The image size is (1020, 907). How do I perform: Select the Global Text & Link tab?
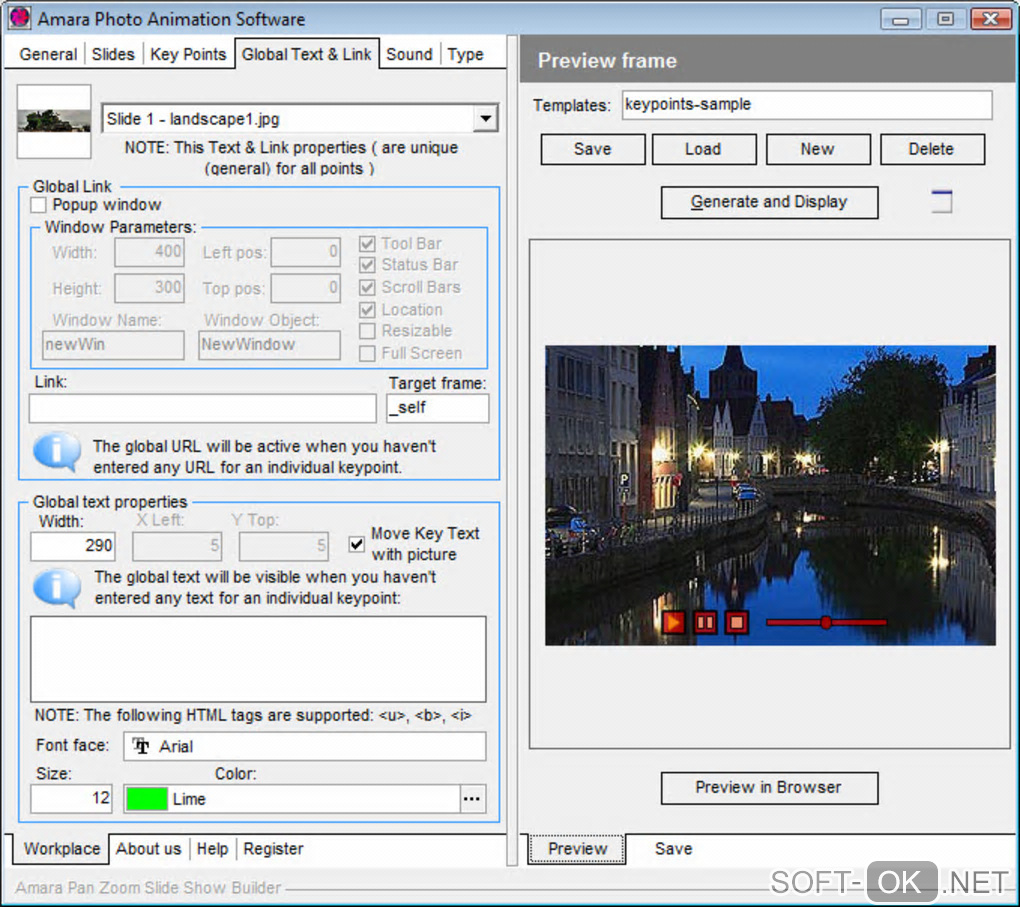pos(306,54)
